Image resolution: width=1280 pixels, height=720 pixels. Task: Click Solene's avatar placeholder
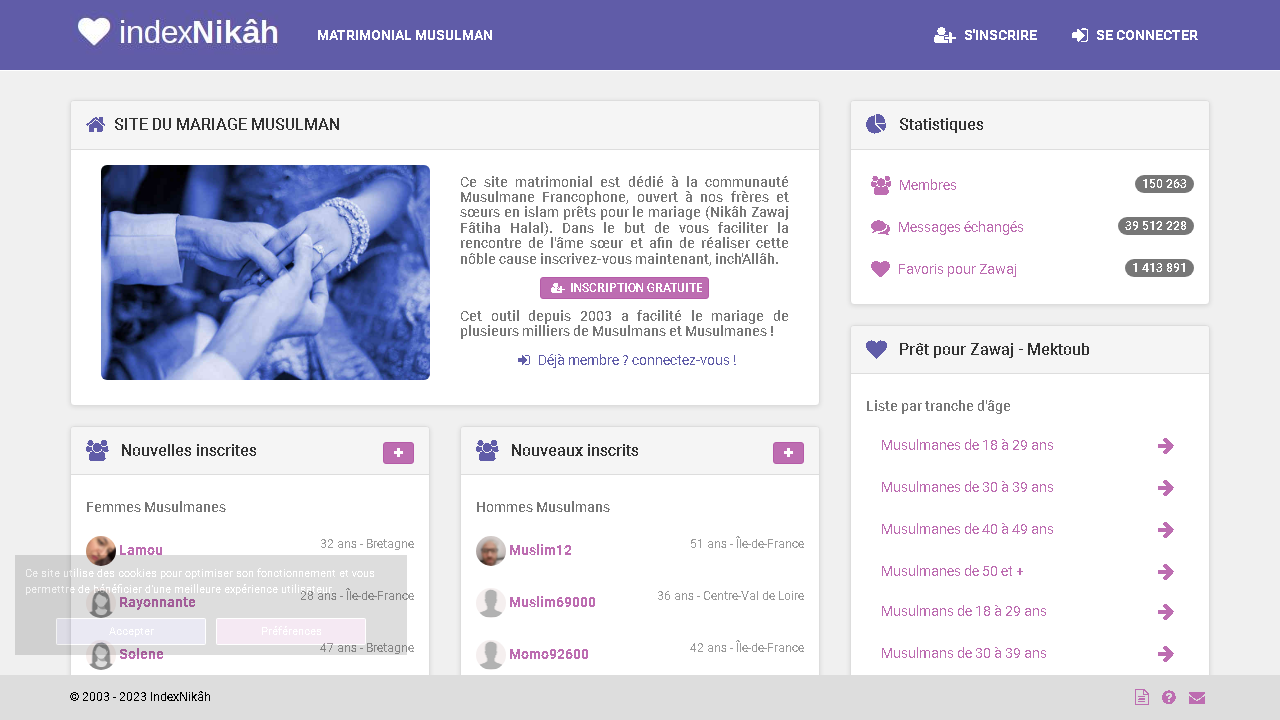(x=101, y=655)
